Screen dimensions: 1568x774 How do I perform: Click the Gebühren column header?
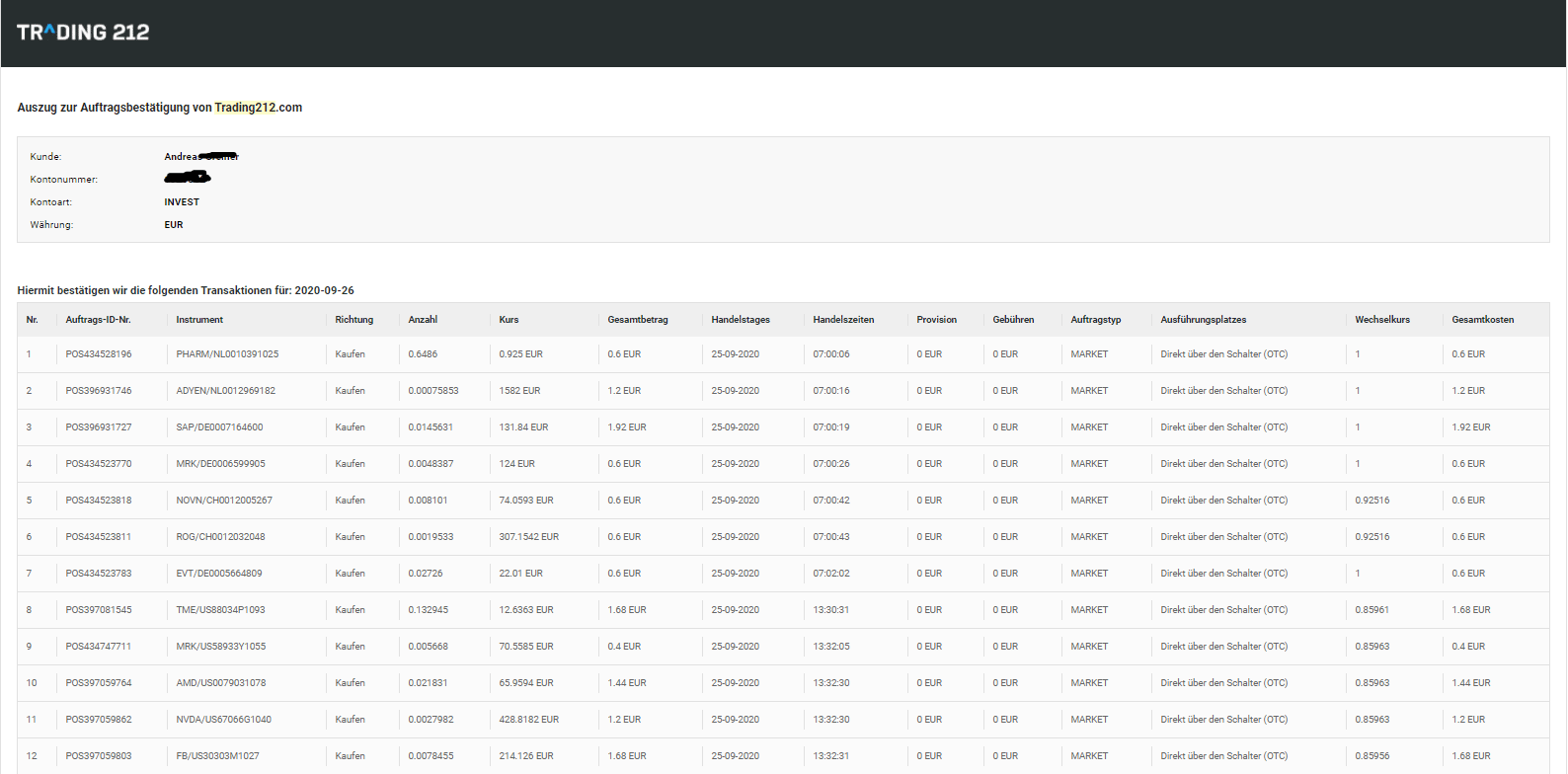coord(1014,320)
